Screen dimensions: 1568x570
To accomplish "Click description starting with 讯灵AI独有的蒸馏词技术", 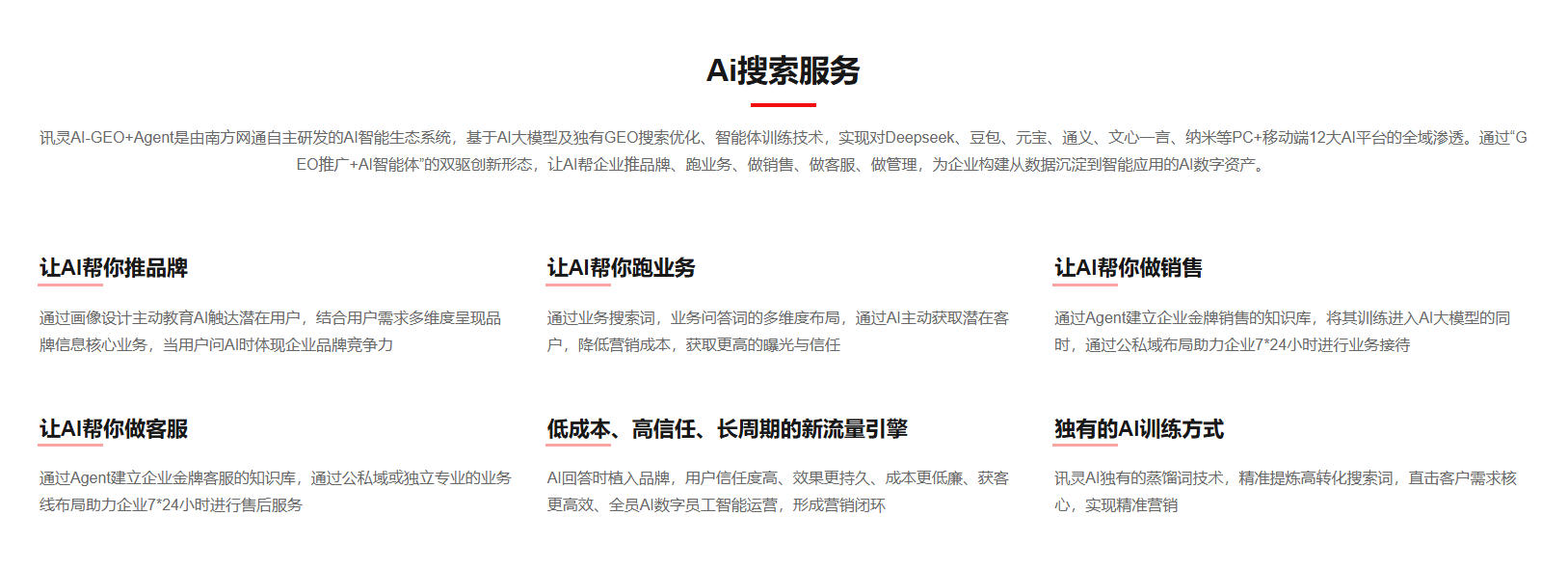I will [1285, 491].
